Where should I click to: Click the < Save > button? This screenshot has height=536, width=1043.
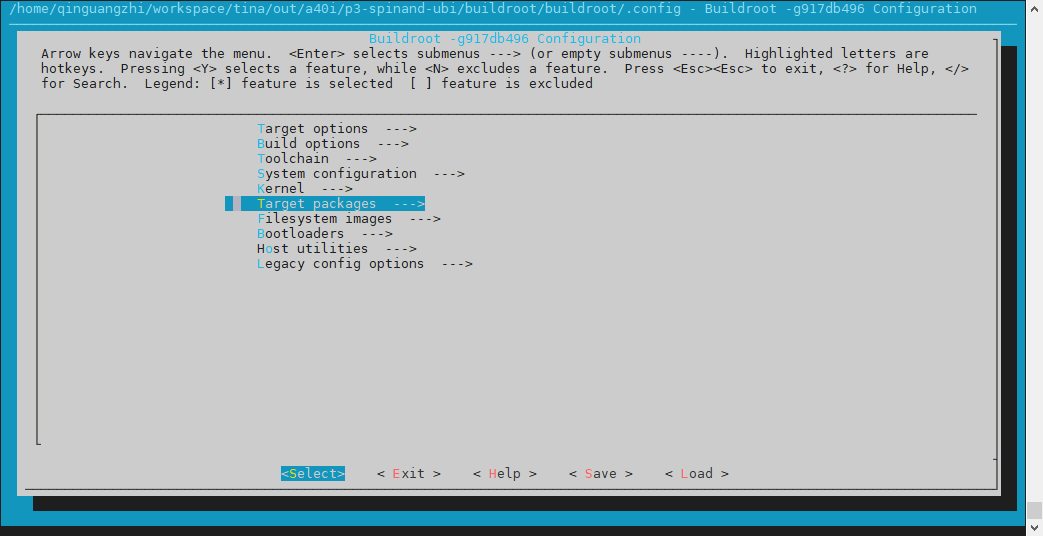[601, 473]
